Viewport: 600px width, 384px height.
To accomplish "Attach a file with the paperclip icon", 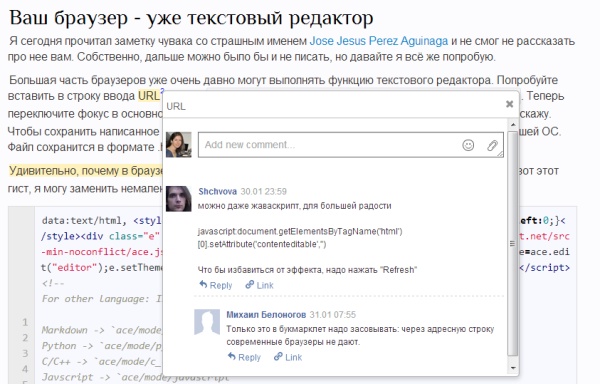I will pos(492,145).
